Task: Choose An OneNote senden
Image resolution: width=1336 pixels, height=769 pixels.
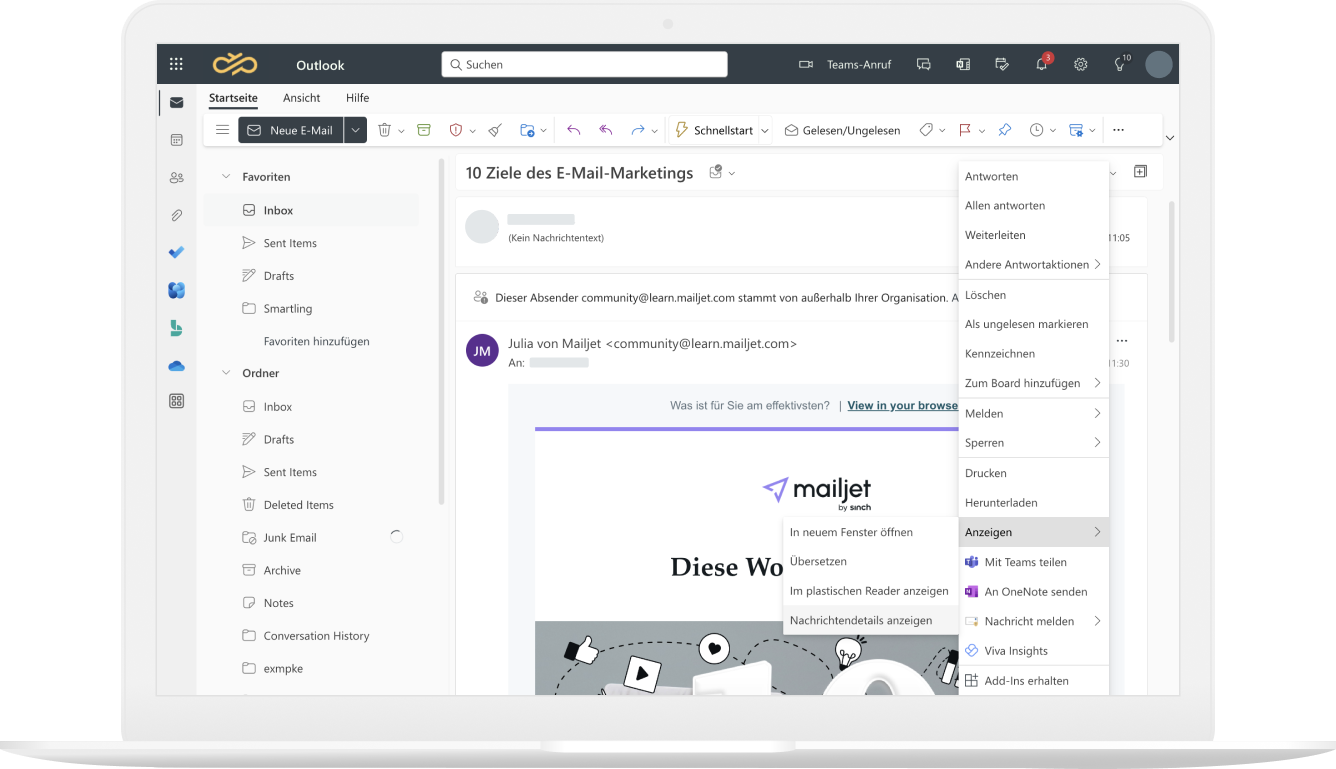Action: pos(1033,592)
